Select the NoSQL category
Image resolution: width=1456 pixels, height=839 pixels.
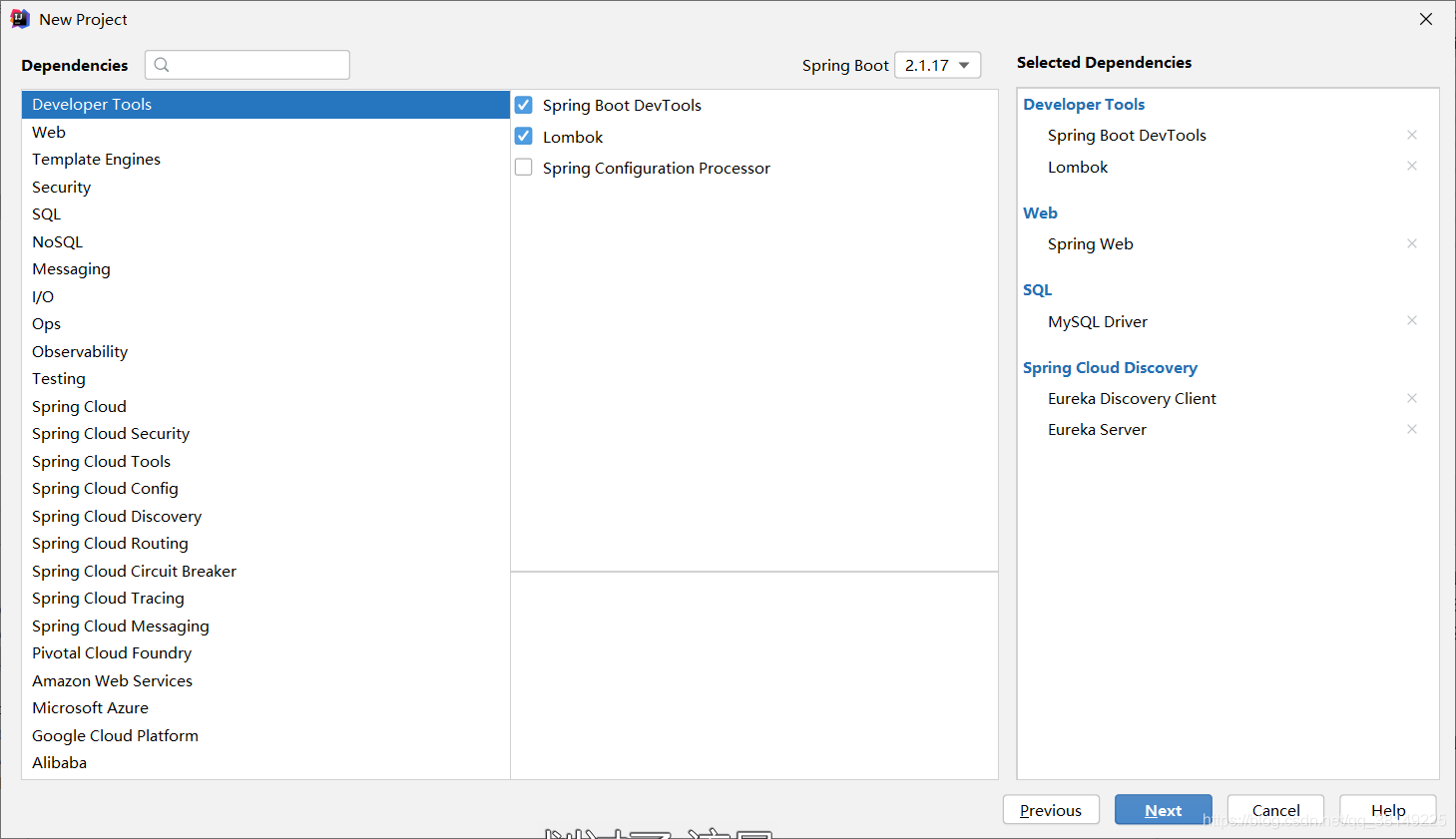(265, 241)
